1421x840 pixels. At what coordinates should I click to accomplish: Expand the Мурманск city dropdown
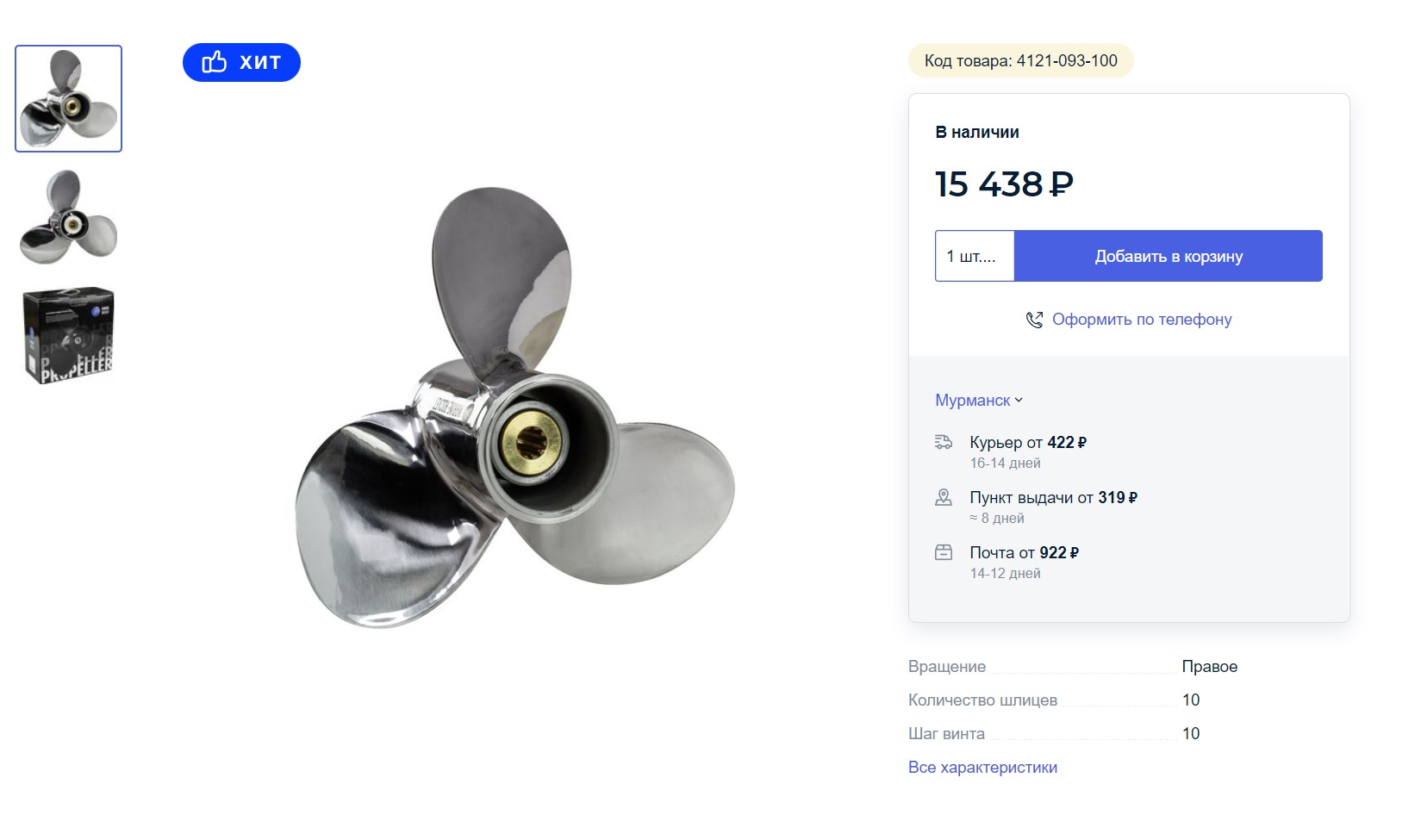pos(973,400)
